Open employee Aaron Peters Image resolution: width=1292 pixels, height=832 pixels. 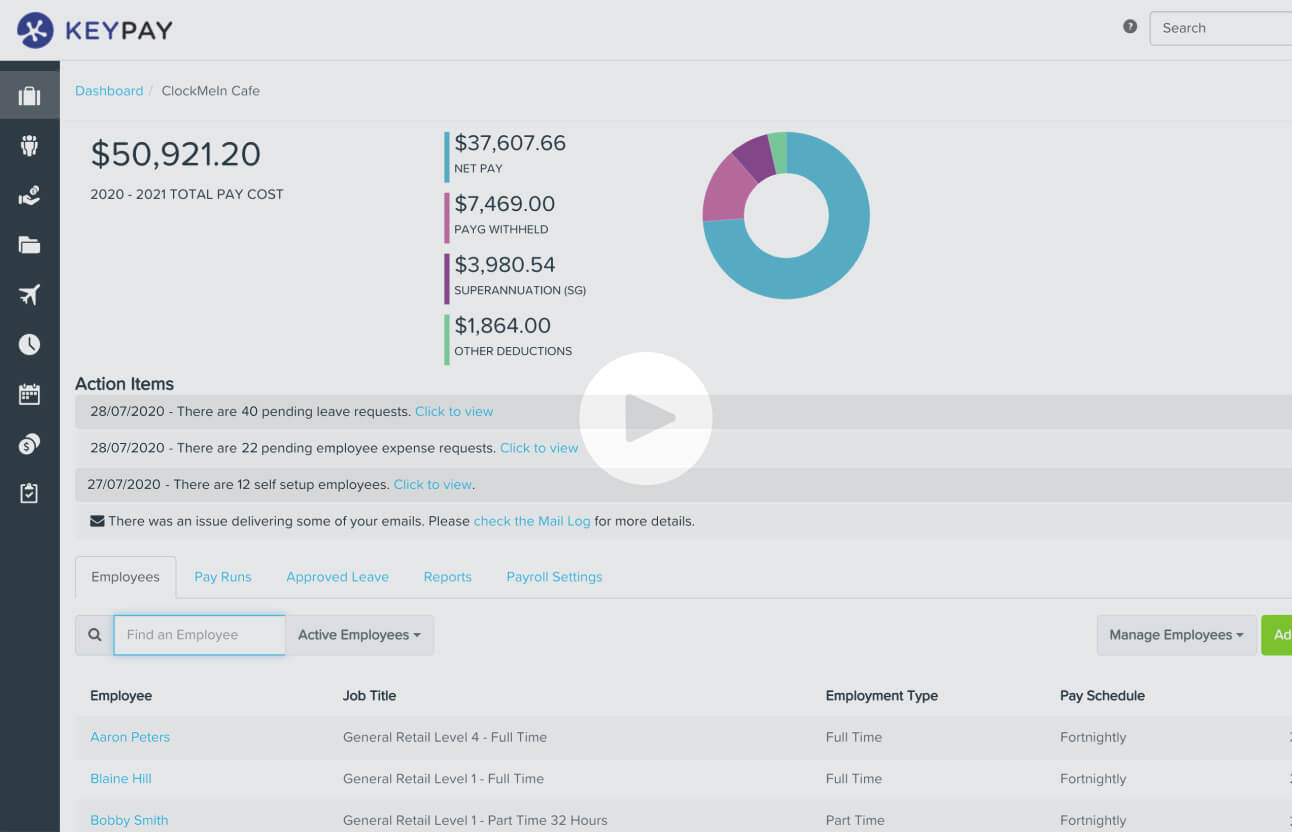130,737
